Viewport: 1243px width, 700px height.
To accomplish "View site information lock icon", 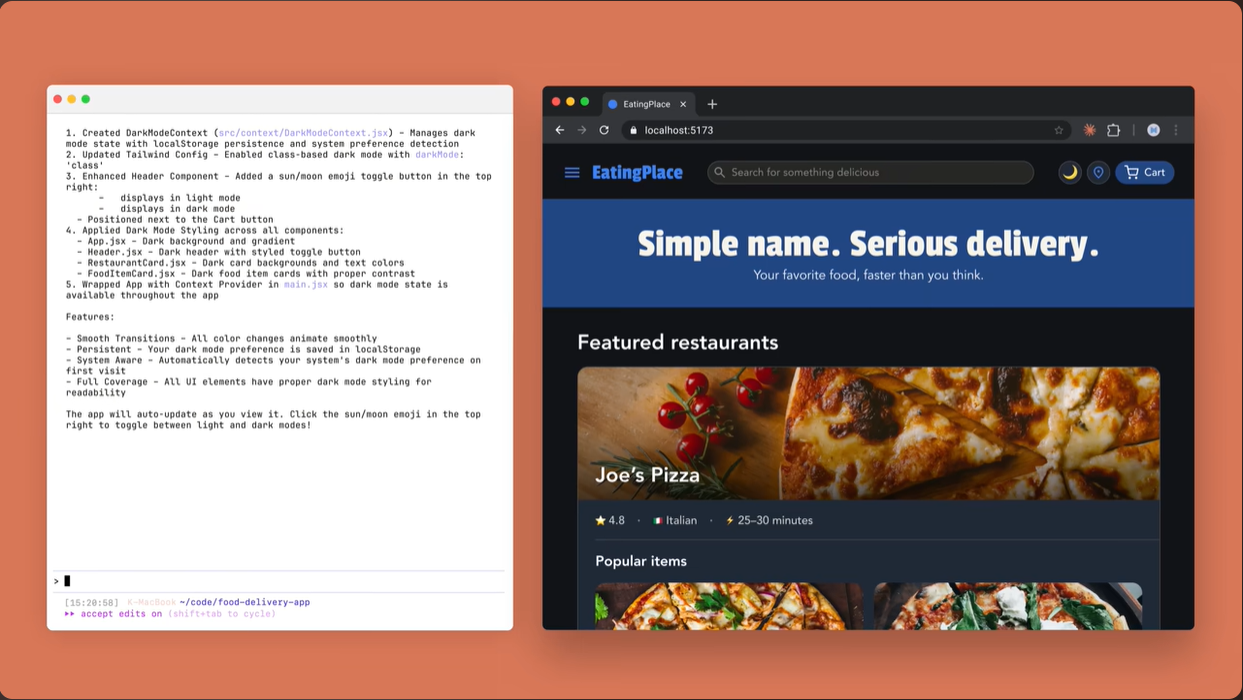I will coord(633,130).
